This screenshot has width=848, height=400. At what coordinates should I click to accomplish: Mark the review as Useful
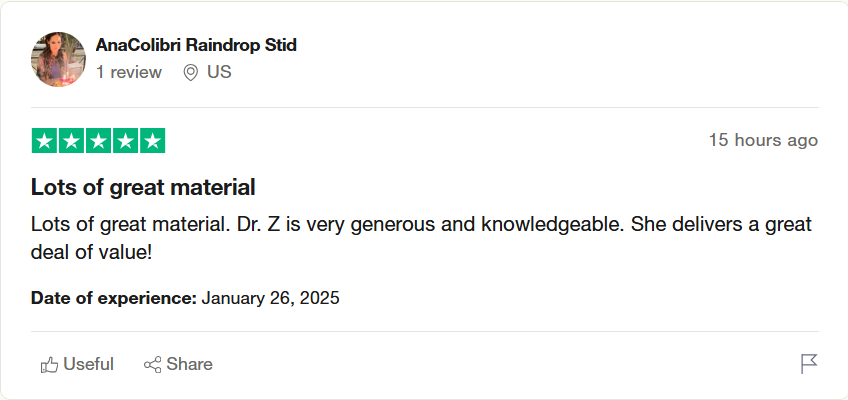(77, 364)
